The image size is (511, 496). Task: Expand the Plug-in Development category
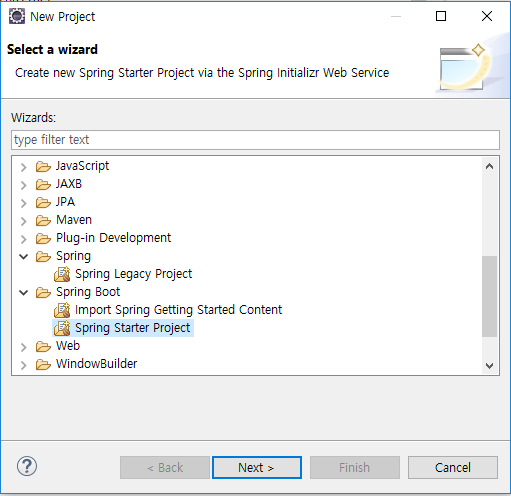(x=23, y=239)
